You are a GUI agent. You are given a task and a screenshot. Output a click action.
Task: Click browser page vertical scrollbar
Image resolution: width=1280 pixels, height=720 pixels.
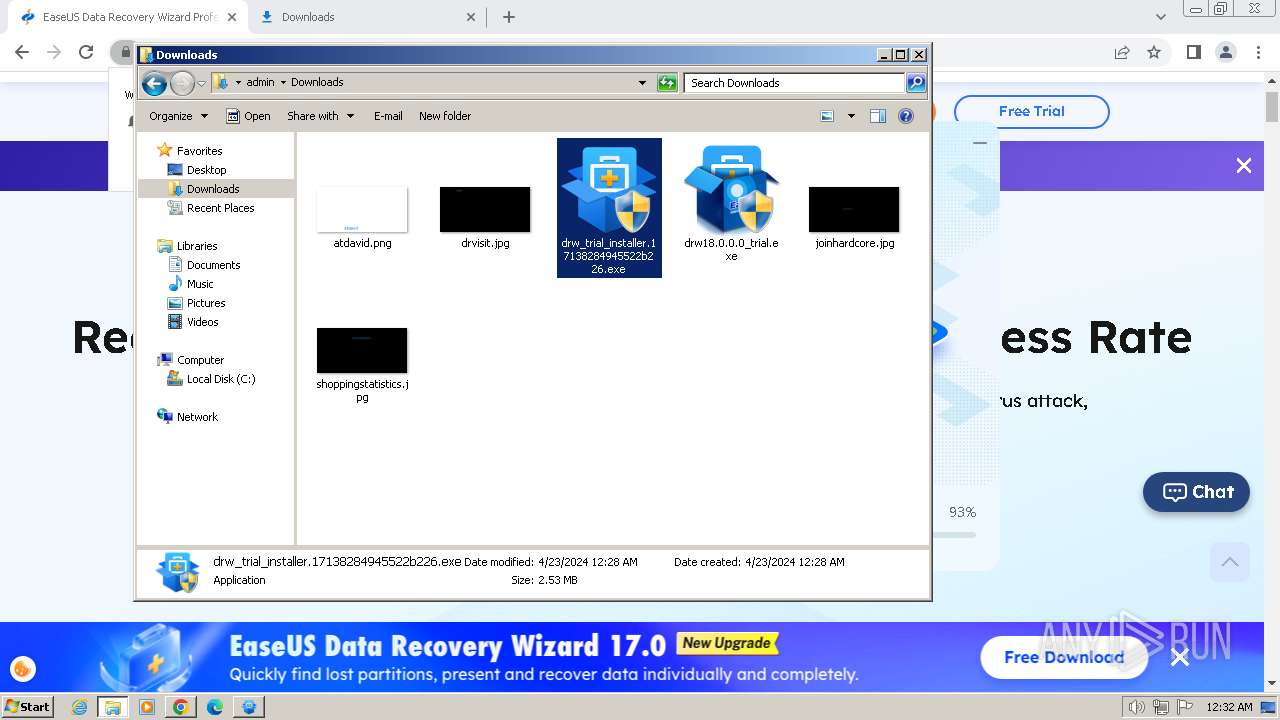[x=1272, y=380]
